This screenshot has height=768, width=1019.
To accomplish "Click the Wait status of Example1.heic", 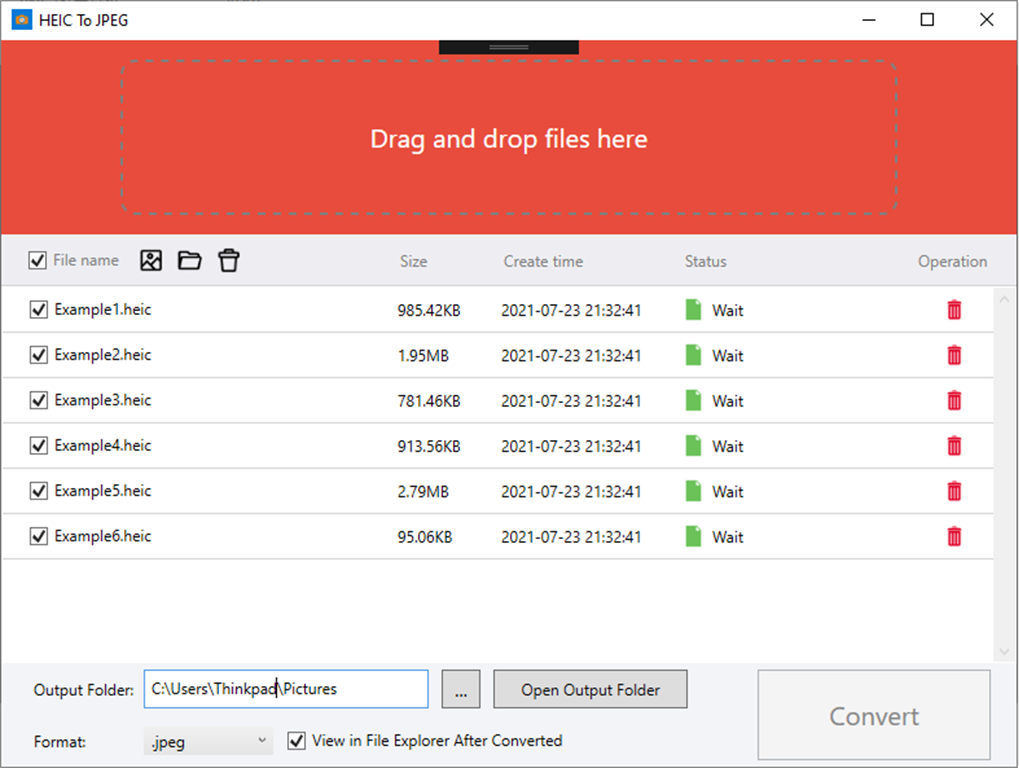I will 727,311.
